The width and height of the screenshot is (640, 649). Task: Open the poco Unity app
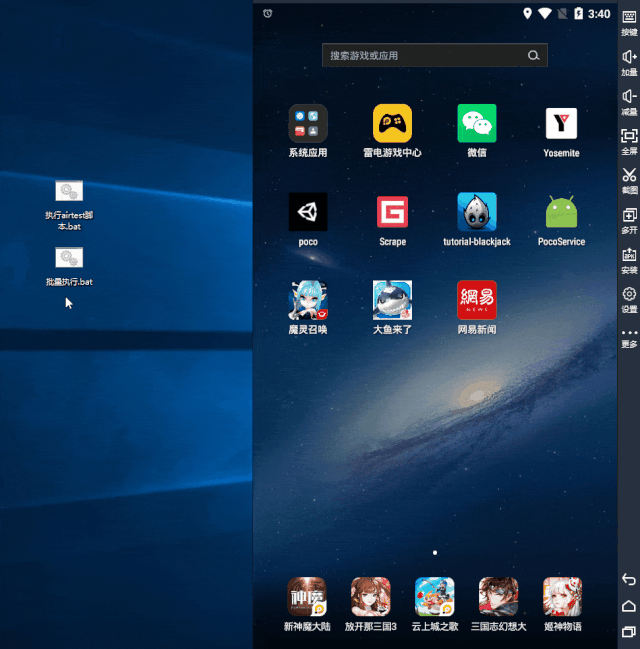[308, 212]
